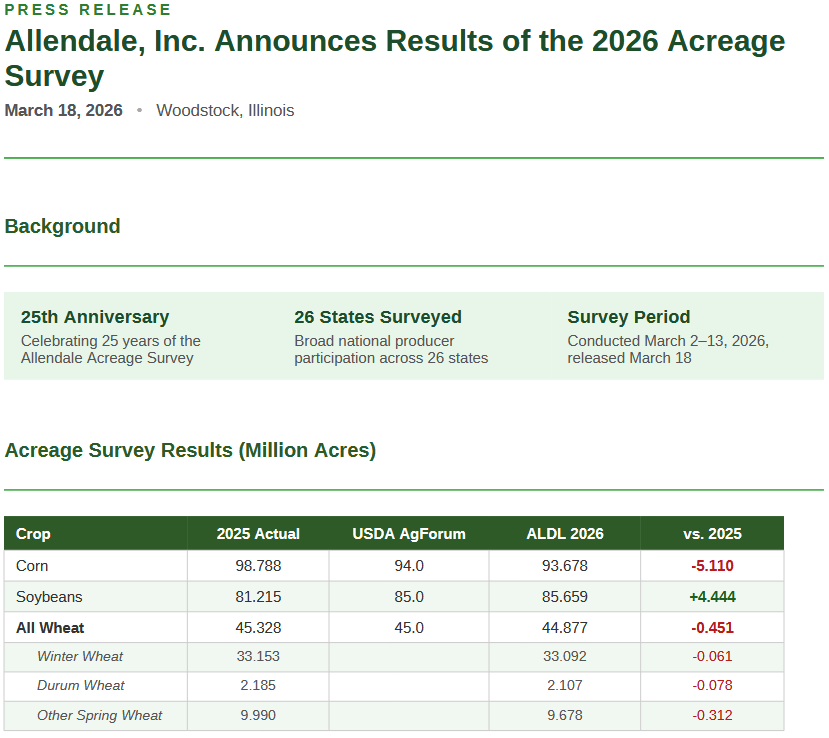829x738 pixels.
Task: Click Winter Wheat ALDL 2026 value 33.092
Action: pyautogui.click(x=565, y=656)
